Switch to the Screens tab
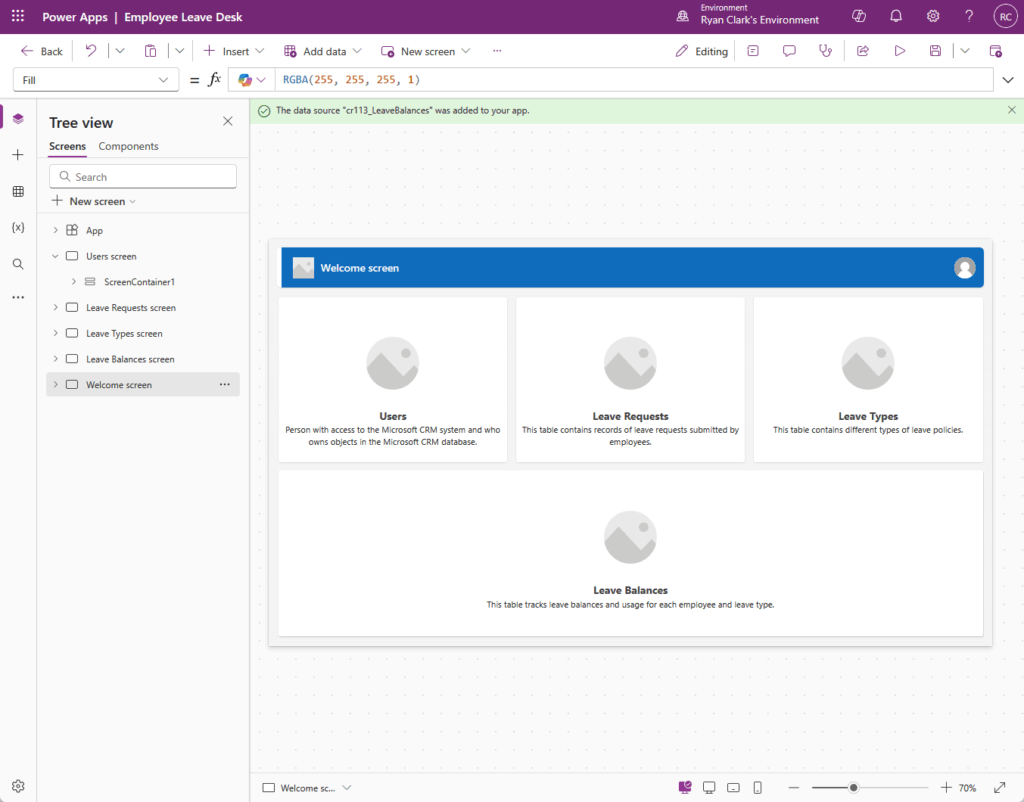Viewport: 1024px width, 802px height. point(67,146)
